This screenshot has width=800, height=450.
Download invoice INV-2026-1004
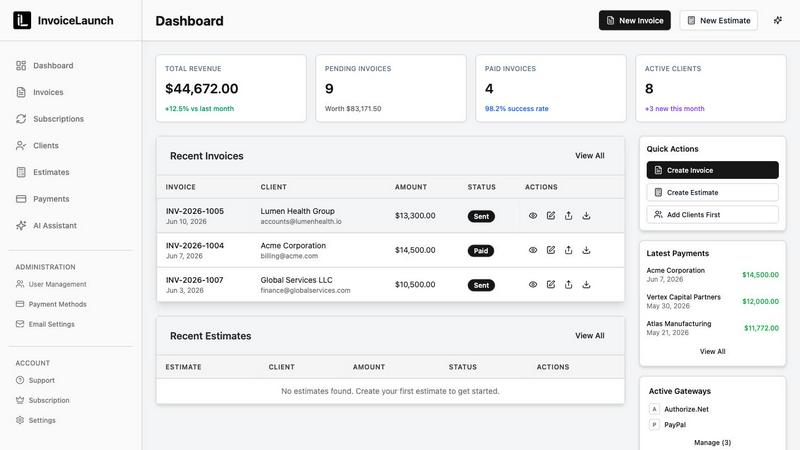point(586,250)
